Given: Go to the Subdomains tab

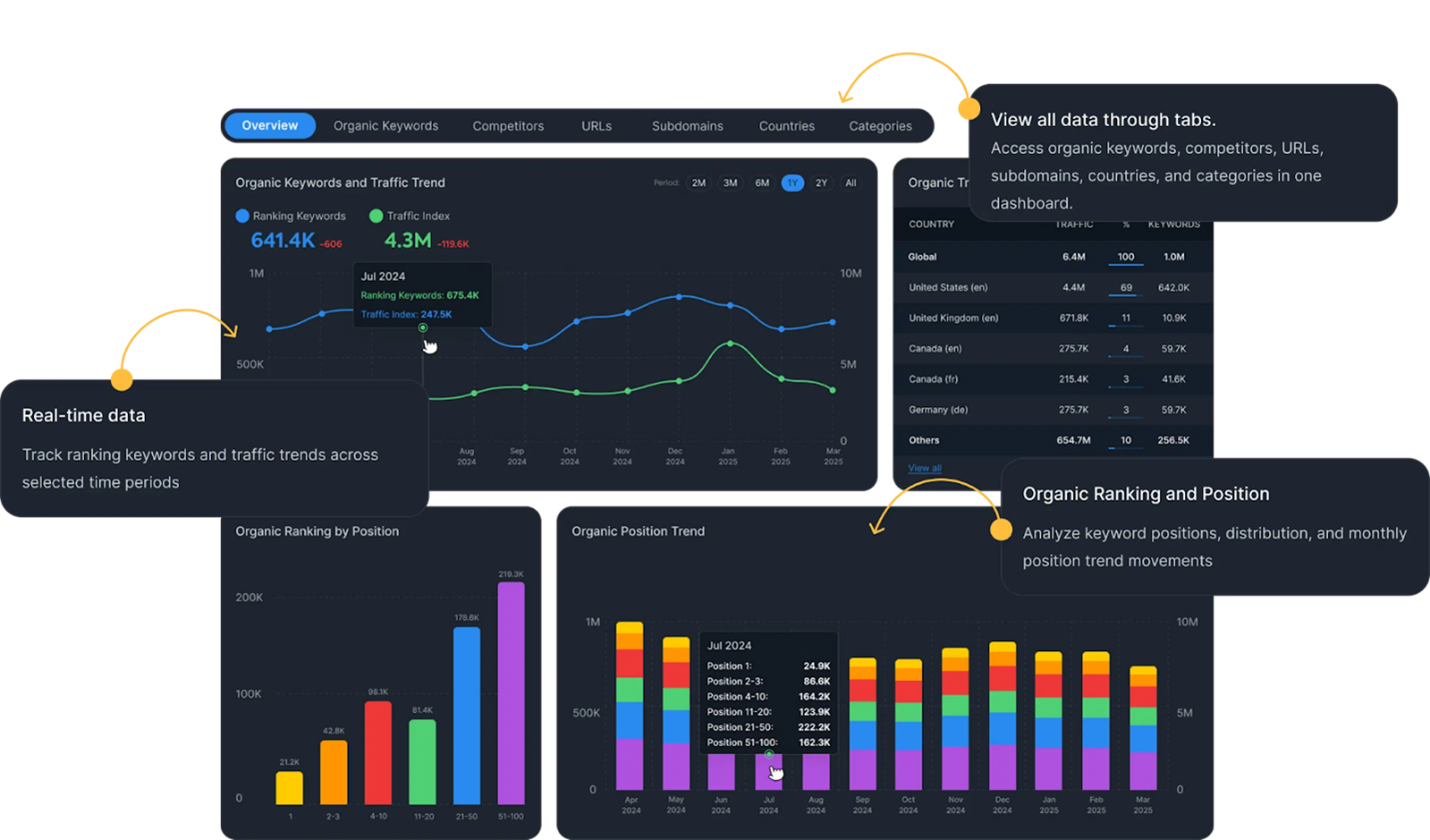Looking at the screenshot, I should (687, 126).
